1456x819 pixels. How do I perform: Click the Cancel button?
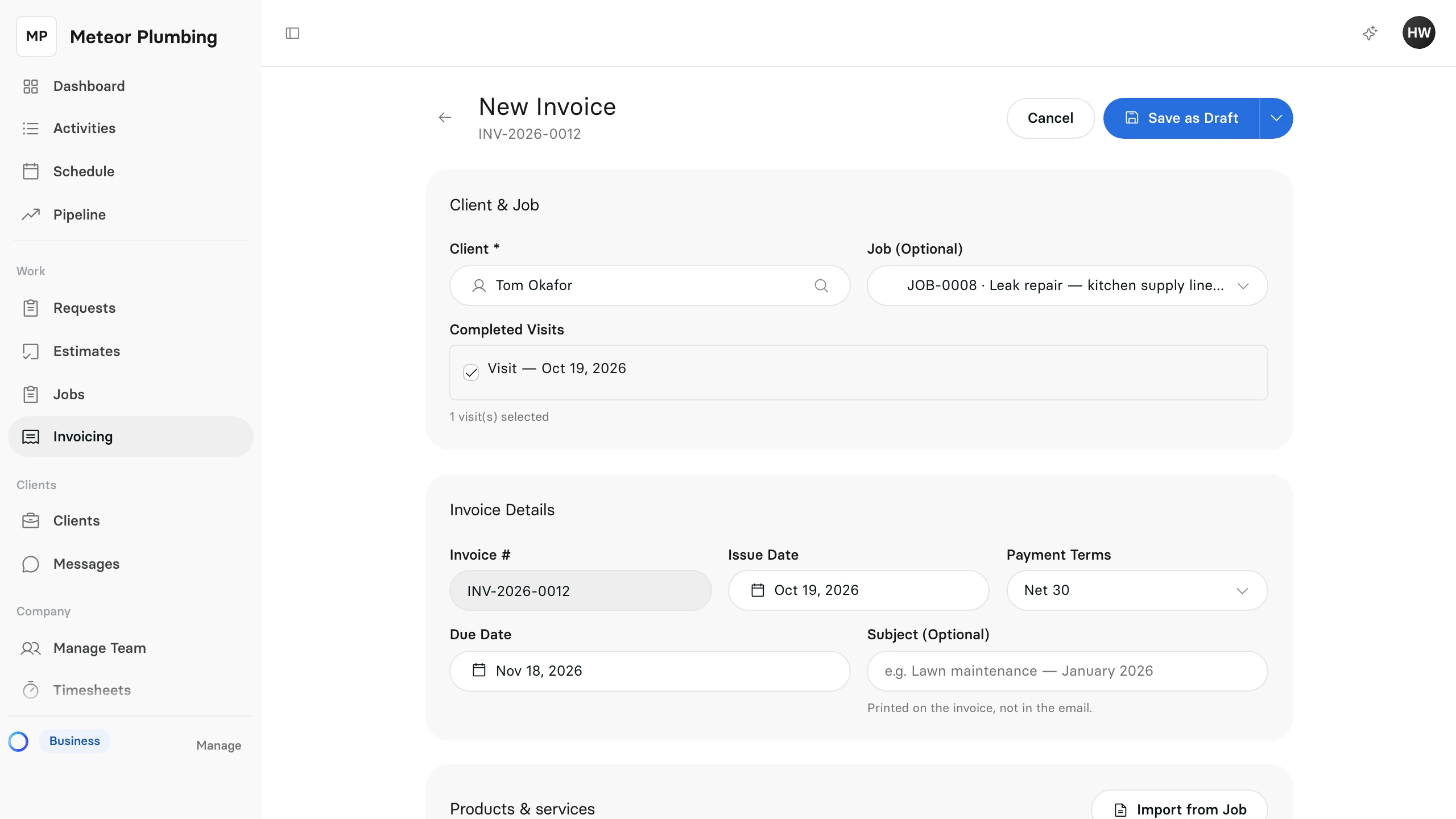[1050, 118]
